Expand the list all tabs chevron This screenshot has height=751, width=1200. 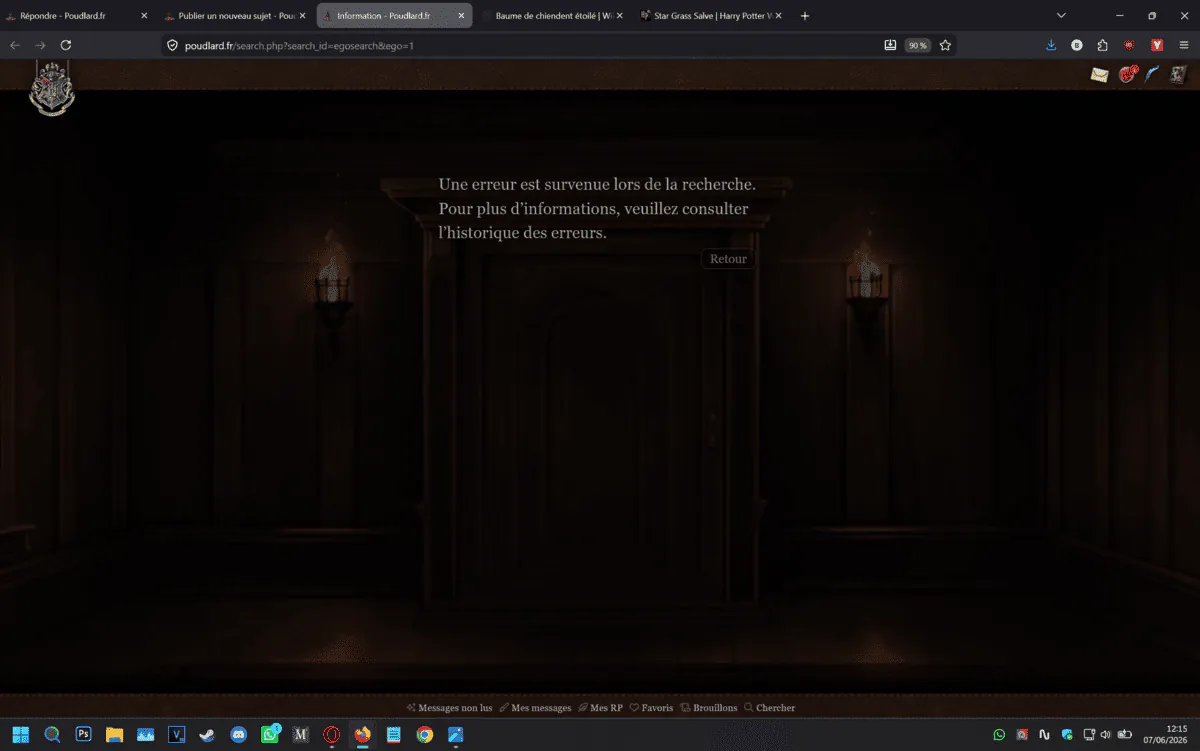click(x=1061, y=16)
